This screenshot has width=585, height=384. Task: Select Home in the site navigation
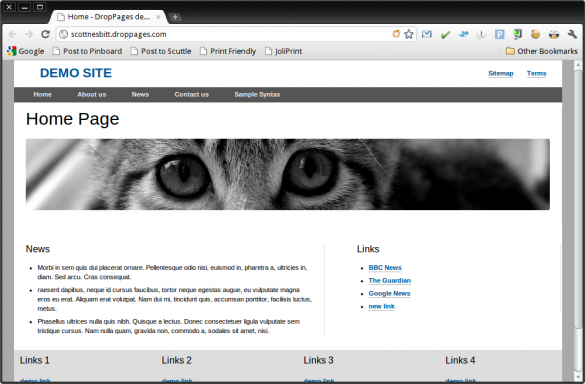[x=43, y=95]
